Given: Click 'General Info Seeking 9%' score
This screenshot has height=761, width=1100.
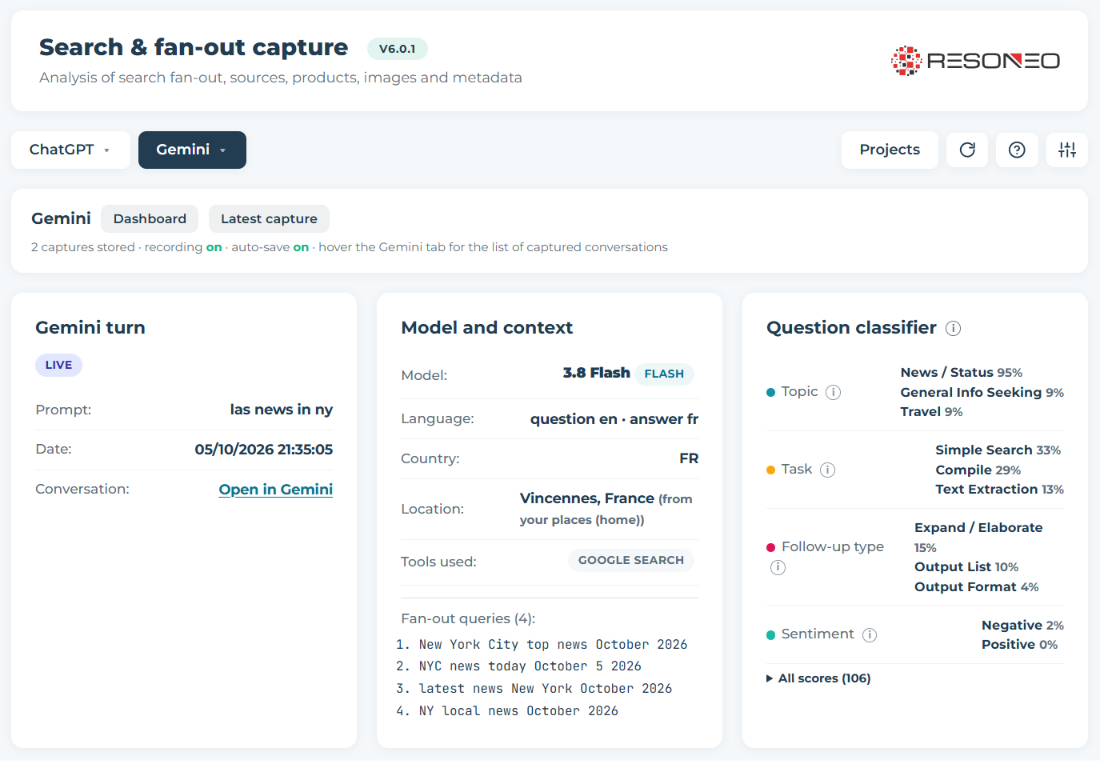Looking at the screenshot, I should coord(982,392).
